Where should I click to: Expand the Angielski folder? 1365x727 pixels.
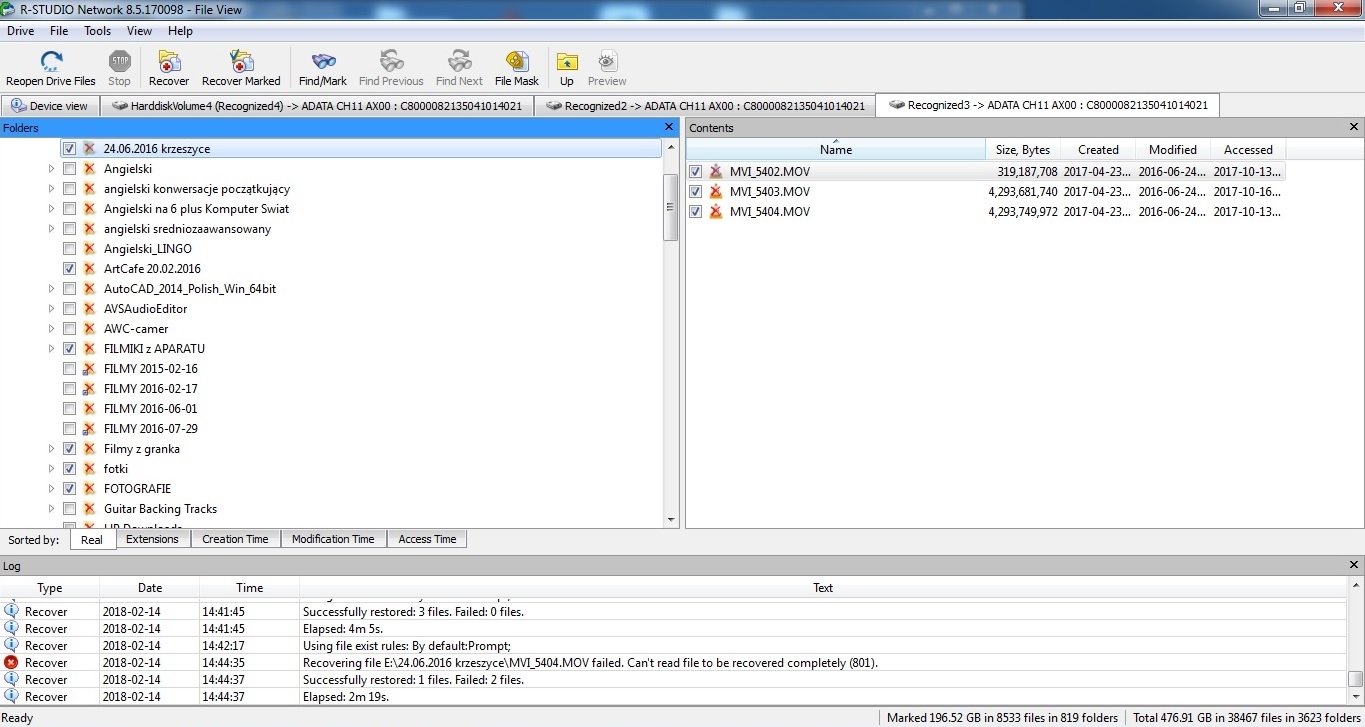[52, 169]
